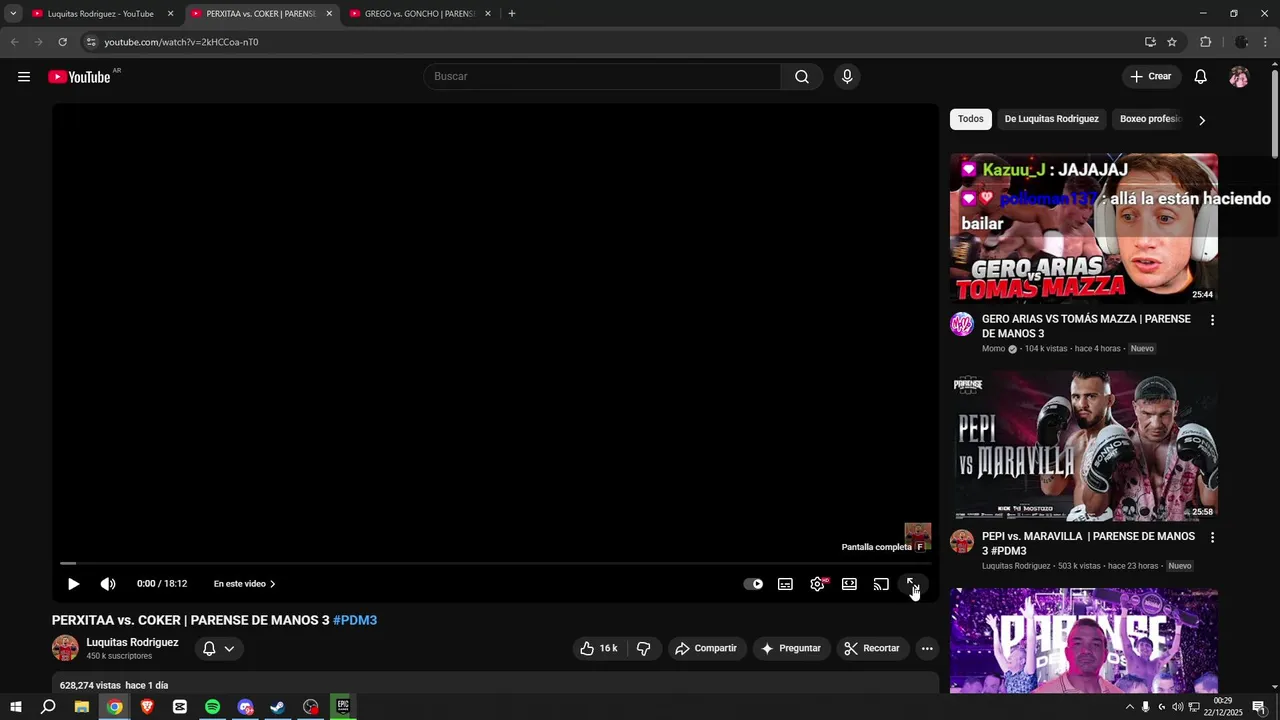Like the video with 16 k likes

pos(599,648)
